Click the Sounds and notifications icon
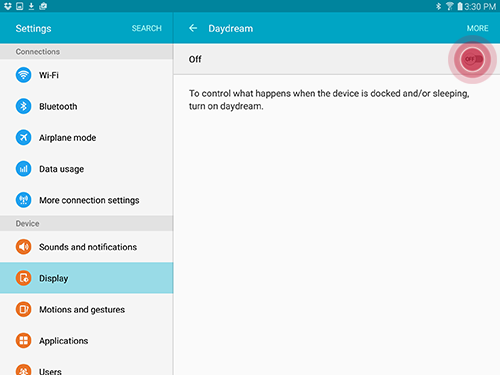Image resolution: width=500 pixels, height=375 pixels. [23, 247]
